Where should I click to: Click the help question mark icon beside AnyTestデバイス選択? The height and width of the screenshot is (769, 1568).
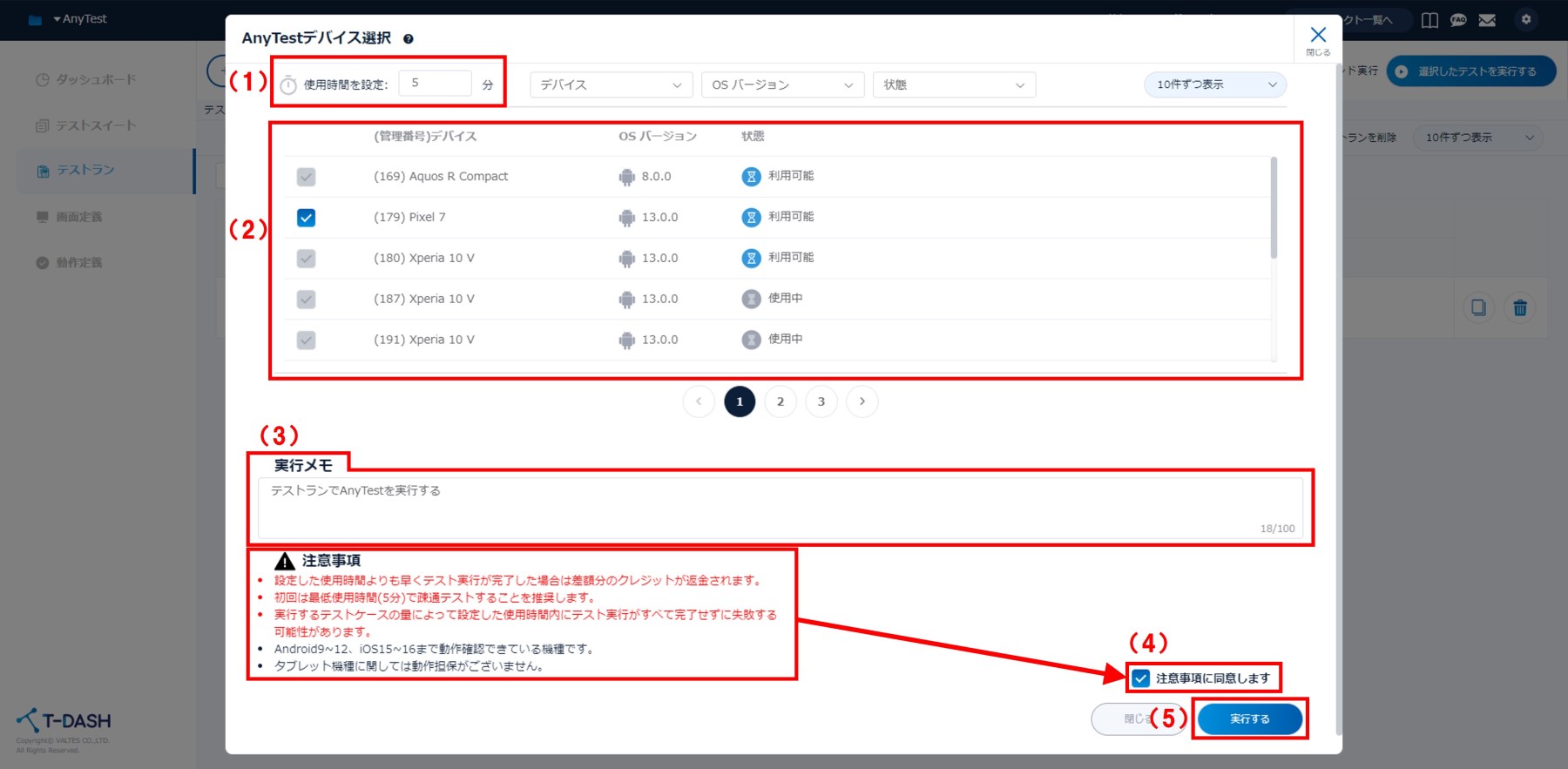pos(409,38)
